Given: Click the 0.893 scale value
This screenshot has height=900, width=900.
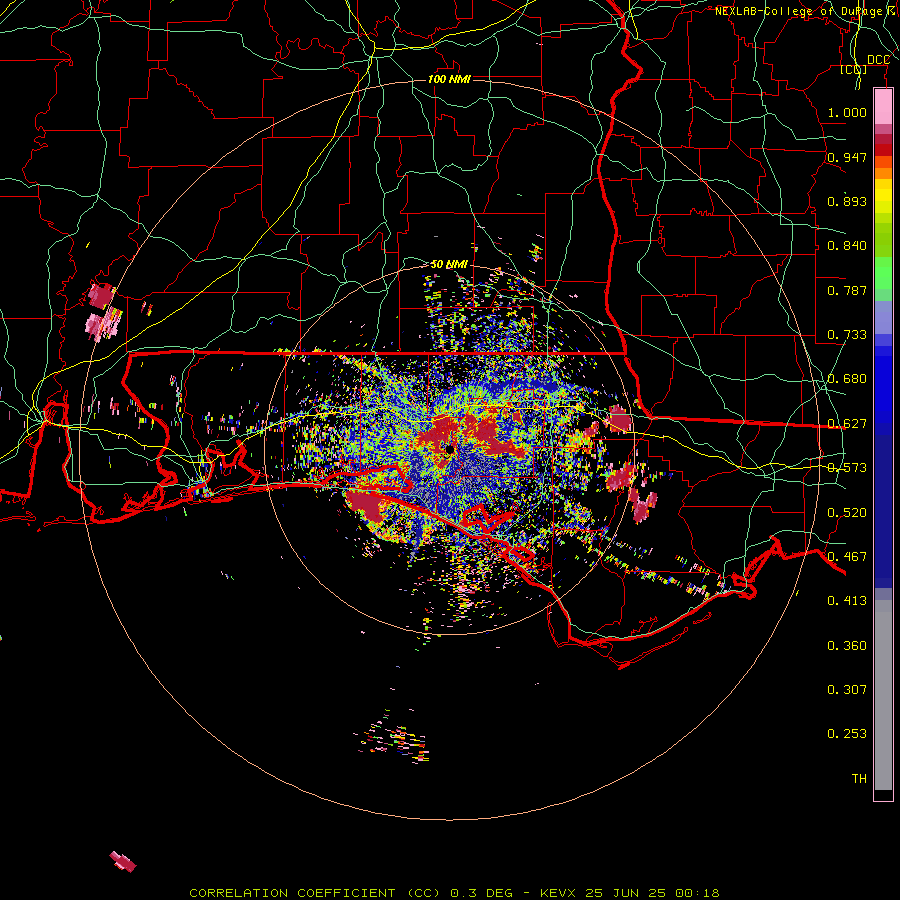Looking at the screenshot, I should (x=847, y=201).
